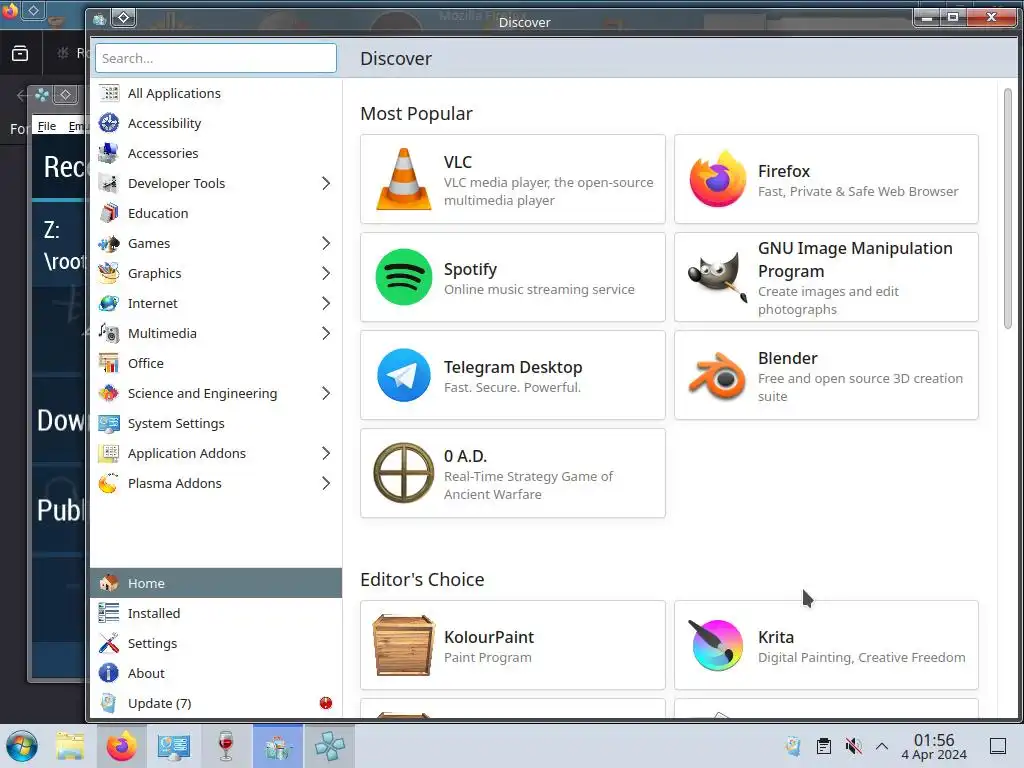Screen dimensions: 1024x768
Task: Click the Telegram paper plane icon
Action: tap(404, 375)
